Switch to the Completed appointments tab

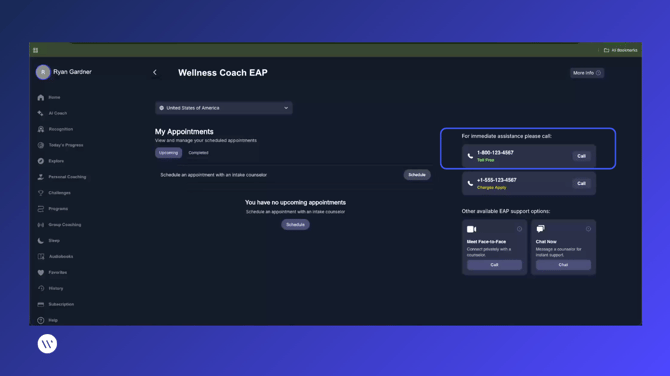(198, 153)
